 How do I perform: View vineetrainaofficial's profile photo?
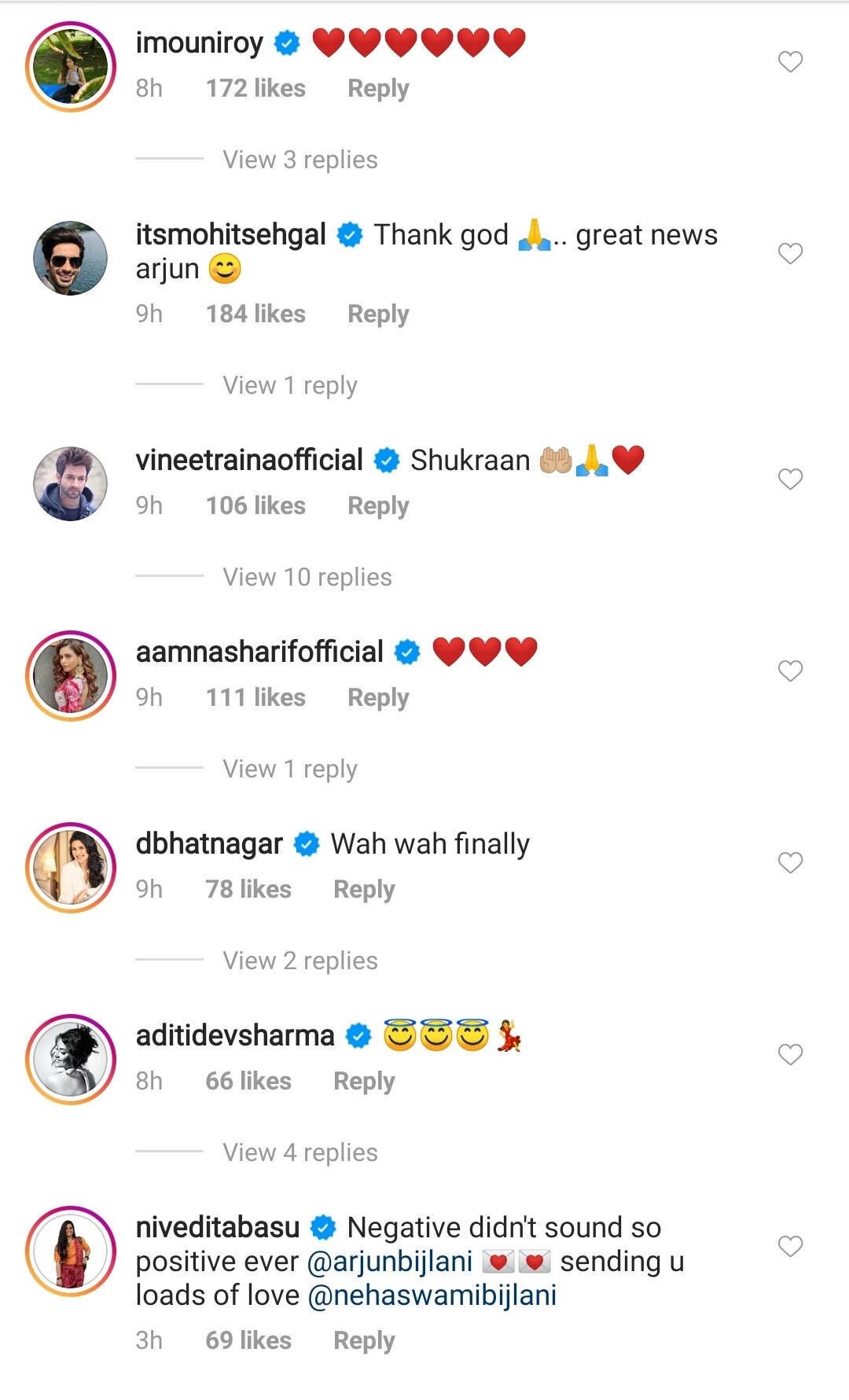tap(71, 483)
